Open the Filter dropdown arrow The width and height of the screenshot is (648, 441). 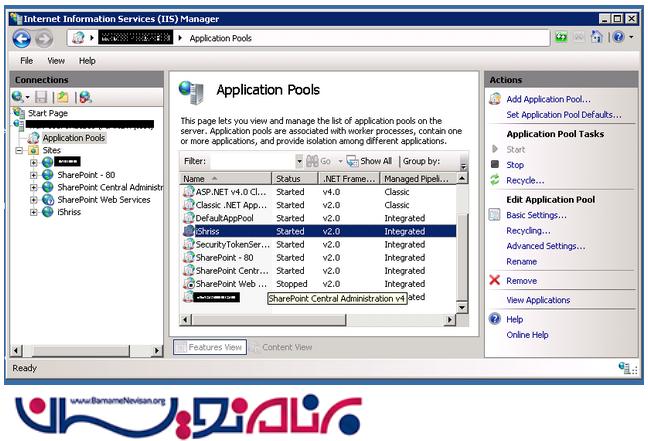pyautogui.click(x=299, y=161)
